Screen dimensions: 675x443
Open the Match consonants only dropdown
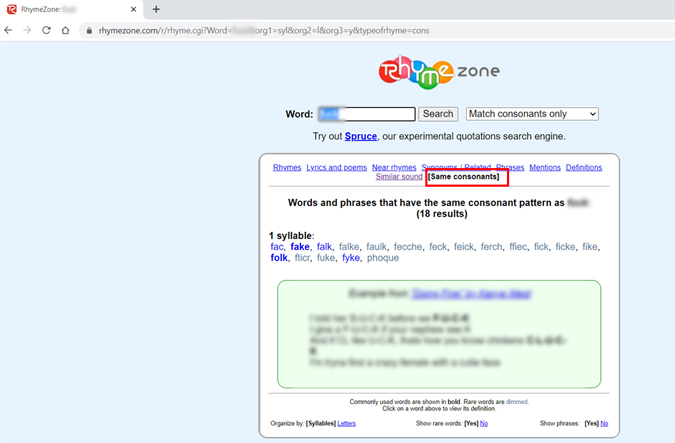point(532,114)
